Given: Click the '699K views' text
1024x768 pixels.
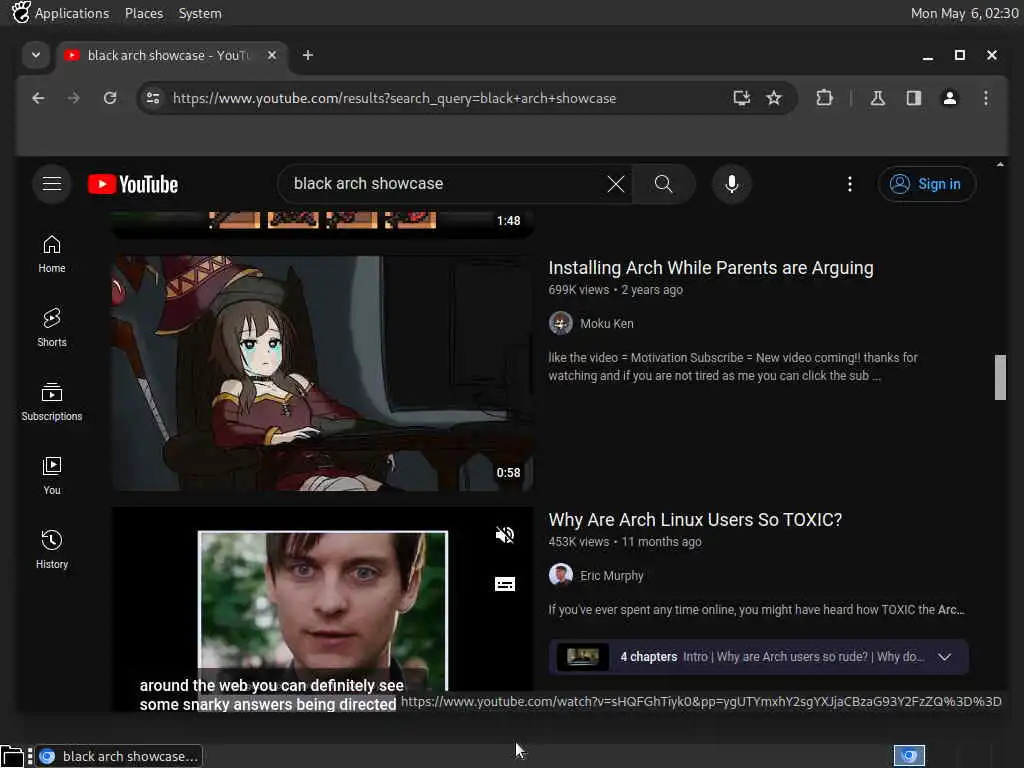Looking at the screenshot, I should (579, 290).
